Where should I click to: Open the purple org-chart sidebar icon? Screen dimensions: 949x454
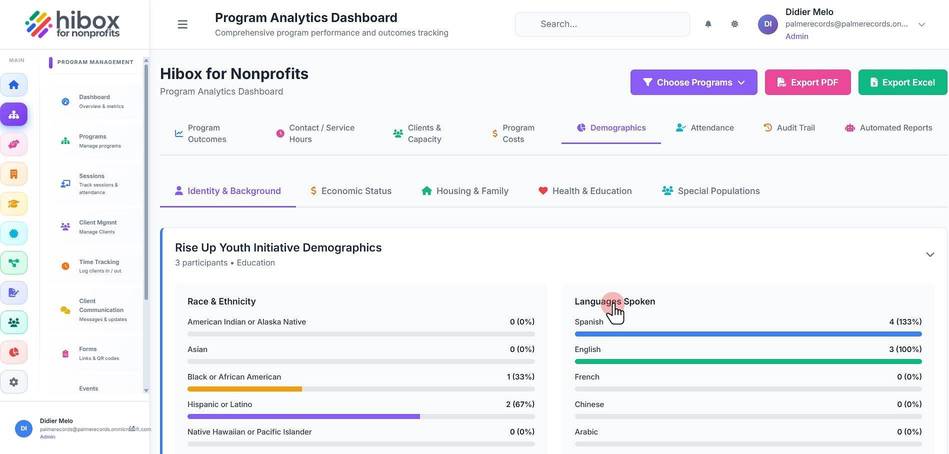coord(13,114)
